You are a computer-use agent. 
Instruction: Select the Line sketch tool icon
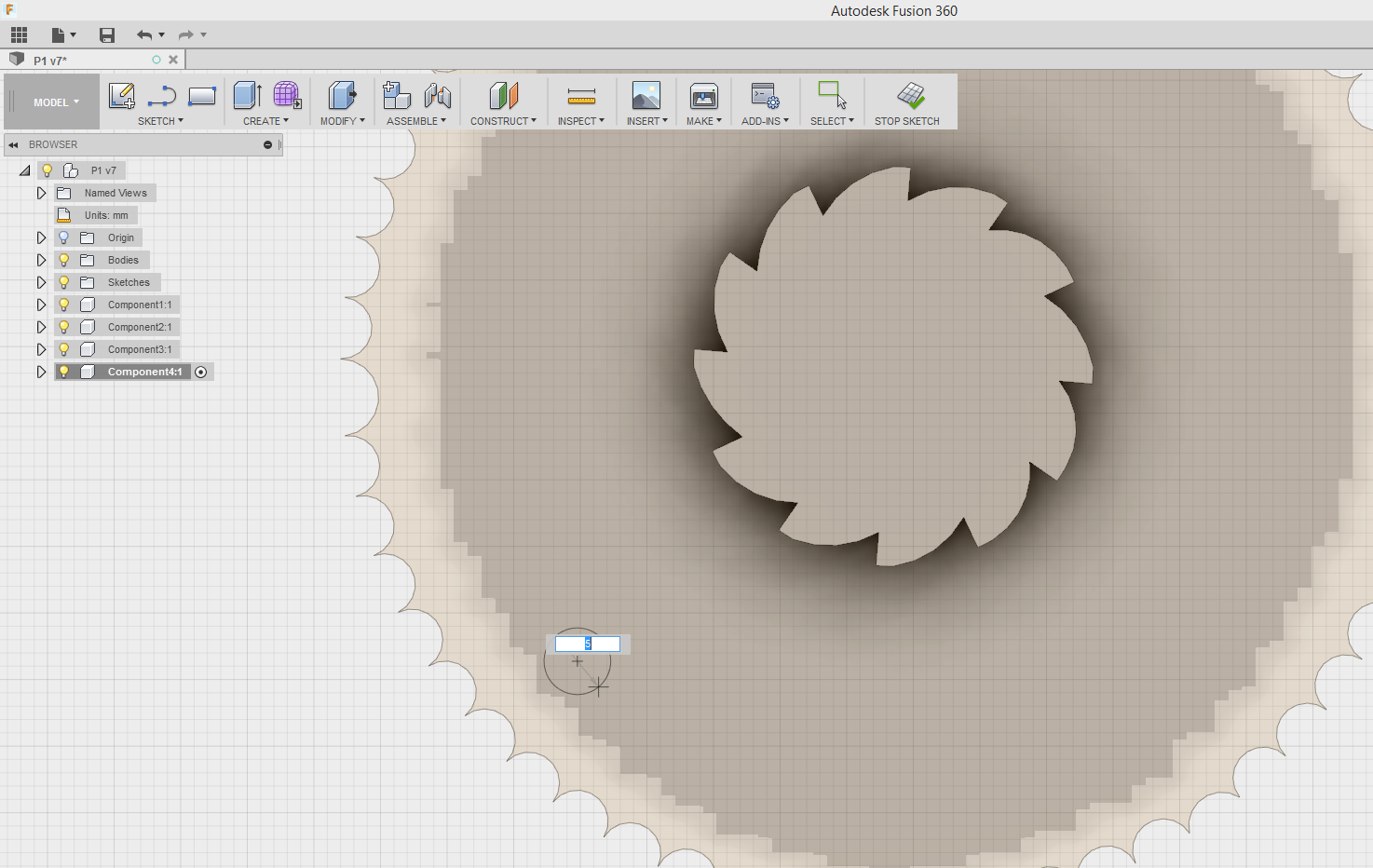[x=162, y=96]
